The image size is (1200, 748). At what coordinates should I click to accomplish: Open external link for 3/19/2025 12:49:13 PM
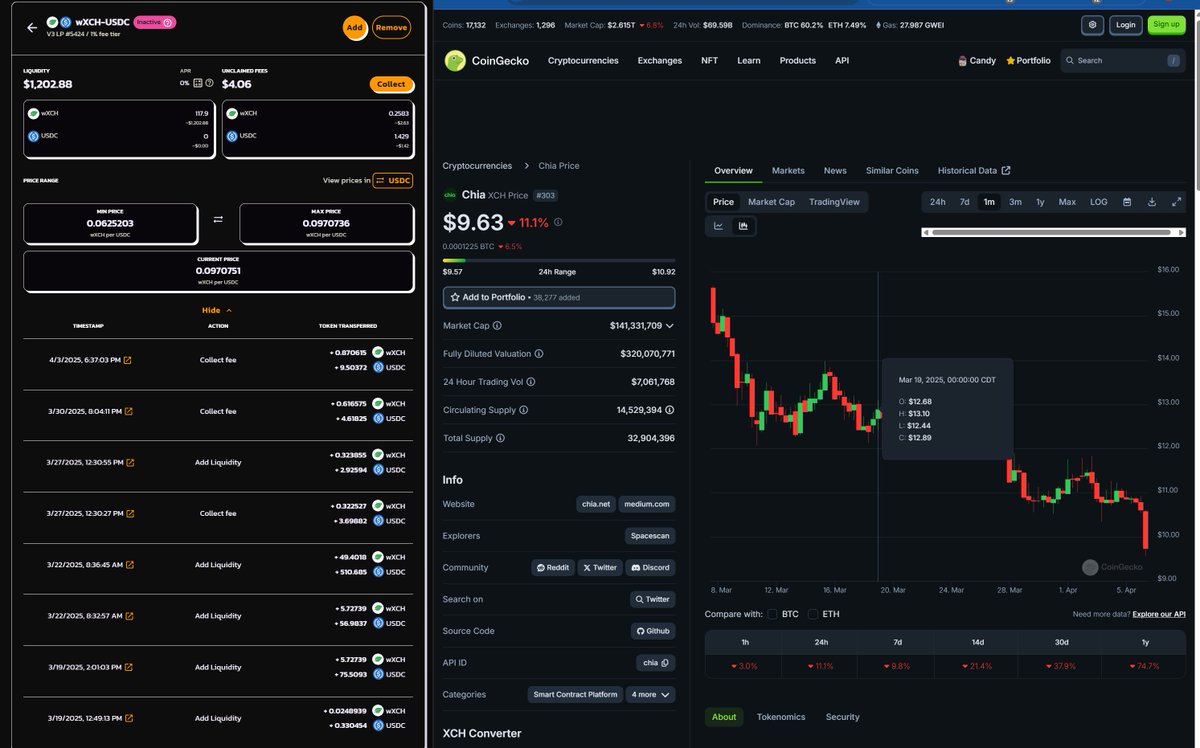pos(128,718)
